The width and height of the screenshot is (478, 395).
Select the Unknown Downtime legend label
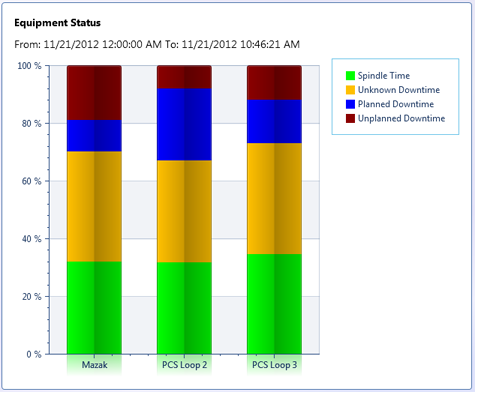pos(399,90)
